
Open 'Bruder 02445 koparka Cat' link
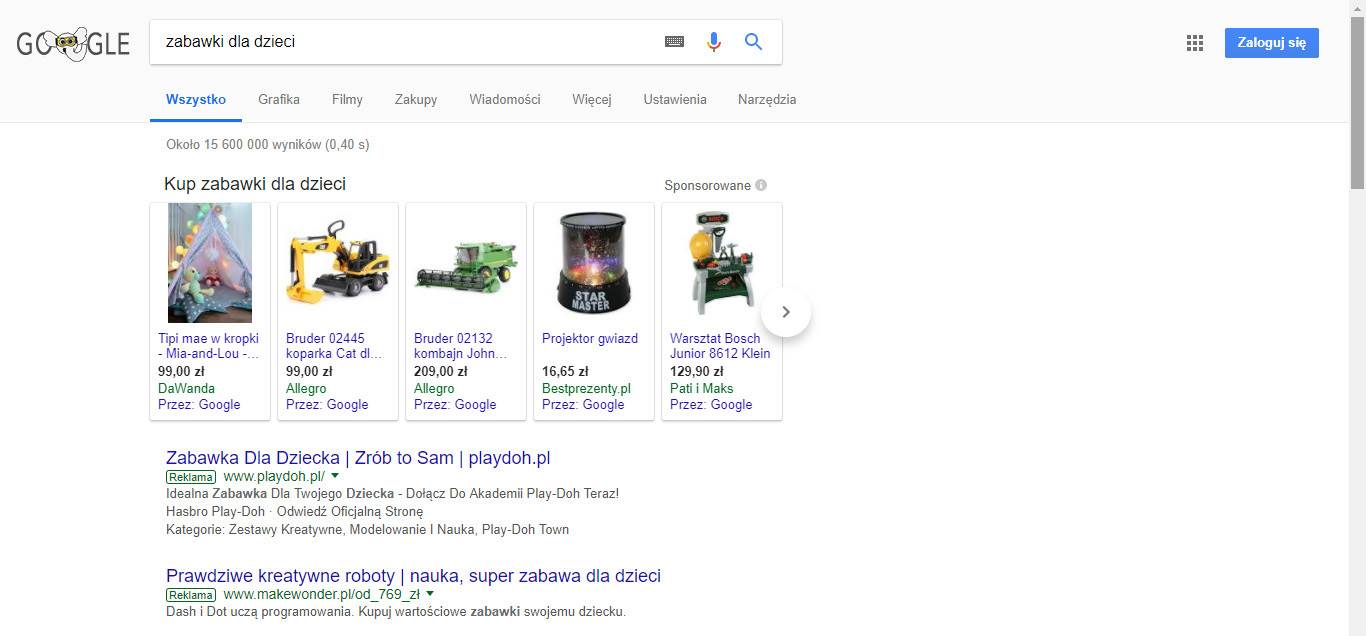coord(334,346)
